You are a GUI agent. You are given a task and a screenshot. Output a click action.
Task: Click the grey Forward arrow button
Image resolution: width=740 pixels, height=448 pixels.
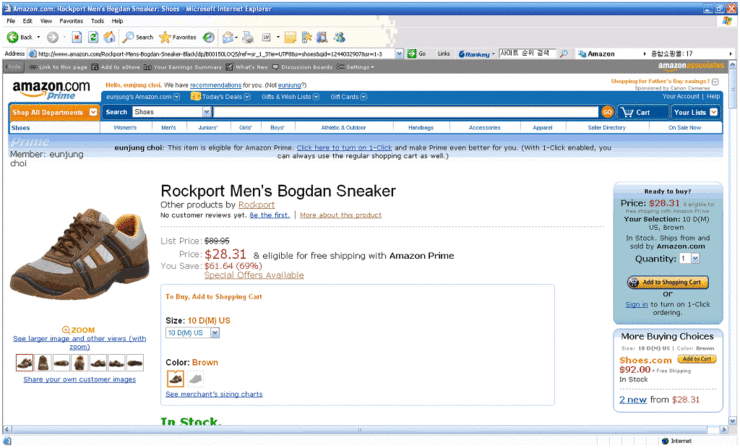(52, 37)
